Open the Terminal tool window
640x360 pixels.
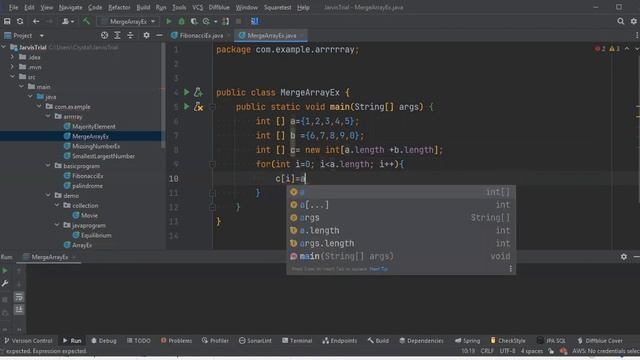(x=297, y=340)
